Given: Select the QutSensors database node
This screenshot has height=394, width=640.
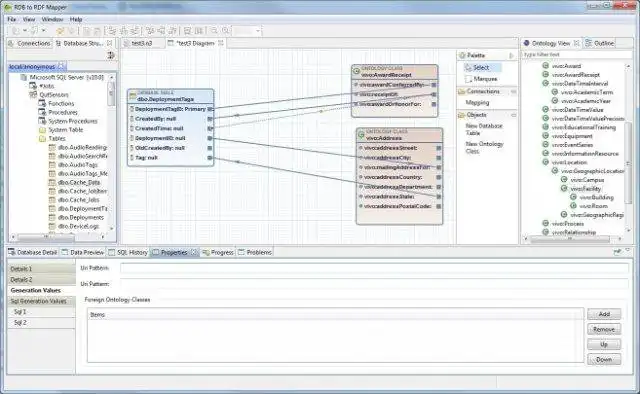Looking at the screenshot, I should [x=49, y=95].
